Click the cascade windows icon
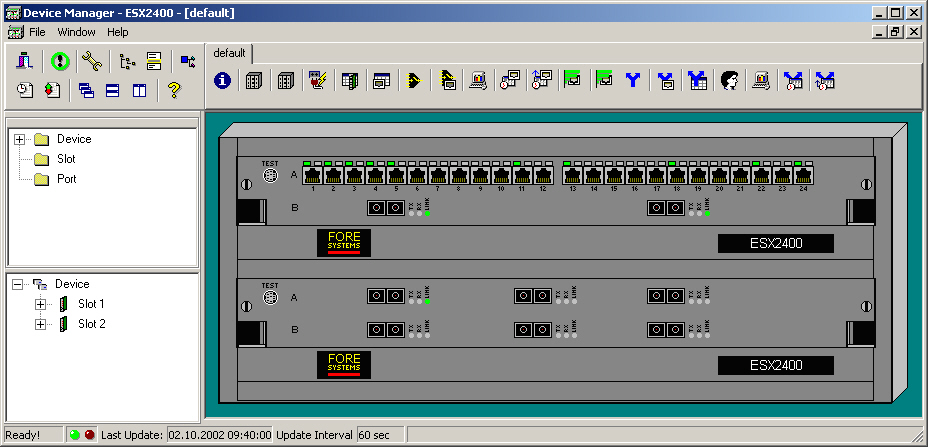The width and height of the screenshot is (928, 447). 86,91
